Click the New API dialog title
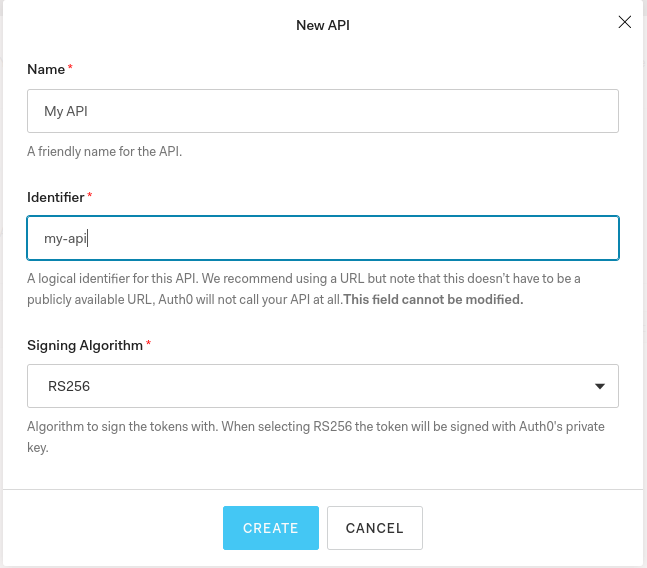647x568 pixels. click(323, 25)
